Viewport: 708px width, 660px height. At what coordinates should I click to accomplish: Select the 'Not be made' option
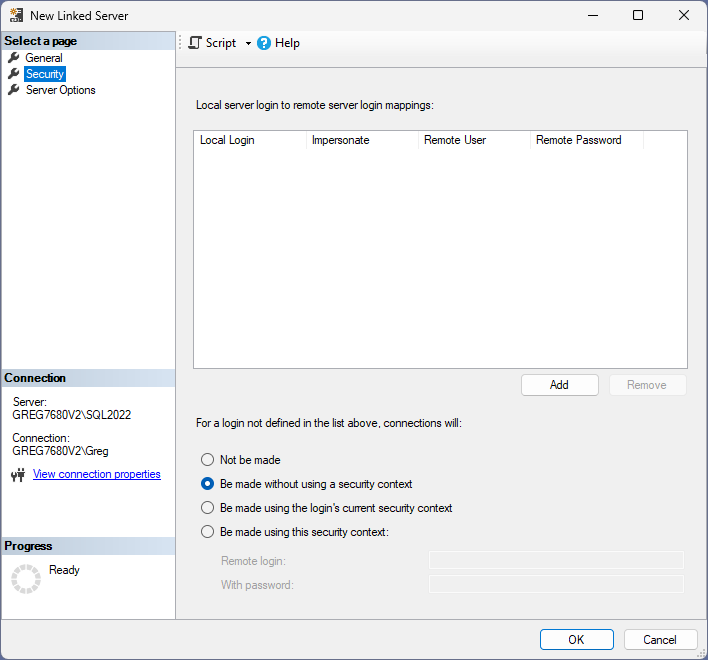(208, 460)
